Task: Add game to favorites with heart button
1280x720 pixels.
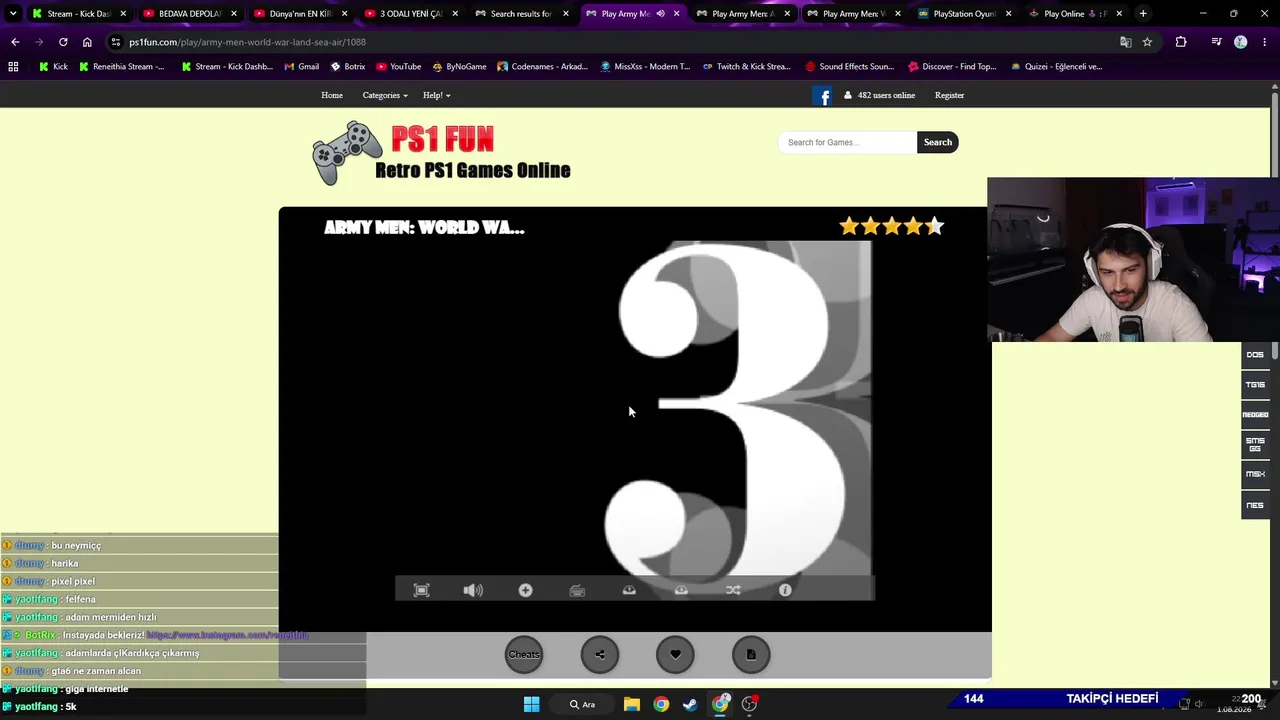Action: tap(675, 655)
